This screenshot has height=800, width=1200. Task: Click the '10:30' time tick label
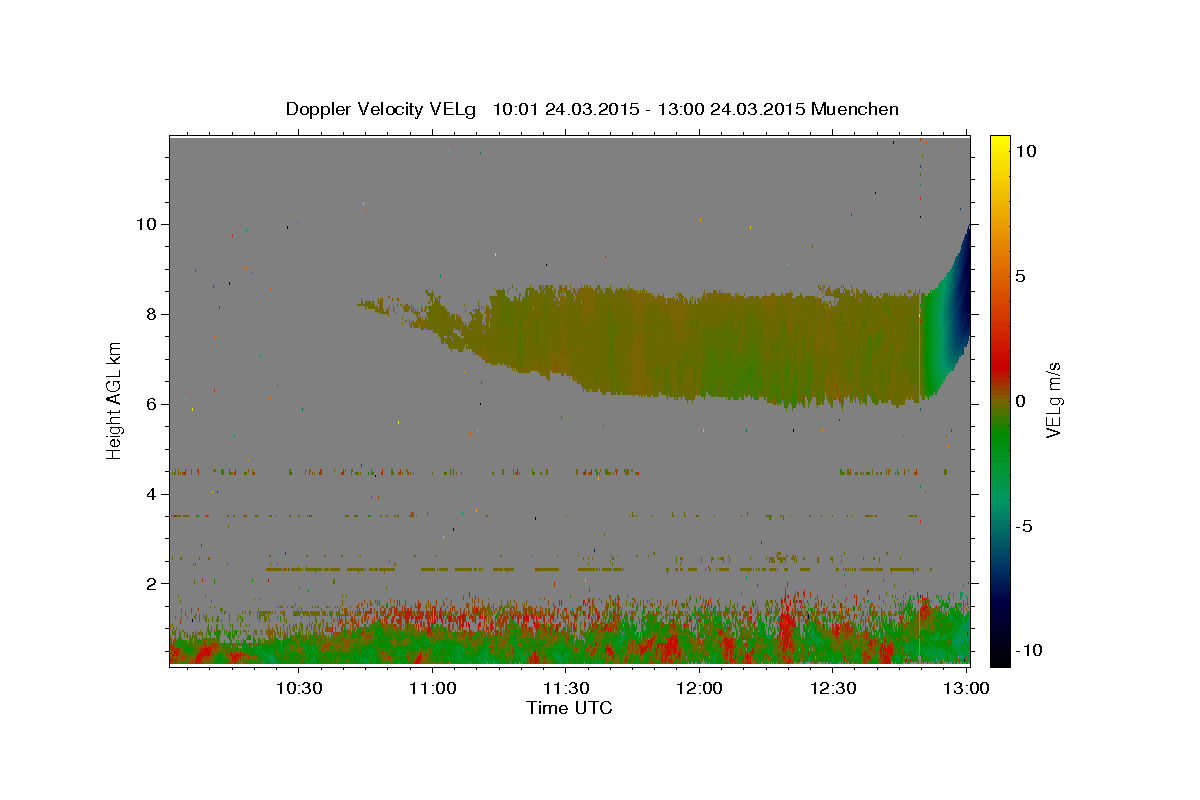click(x=298, y=689)
